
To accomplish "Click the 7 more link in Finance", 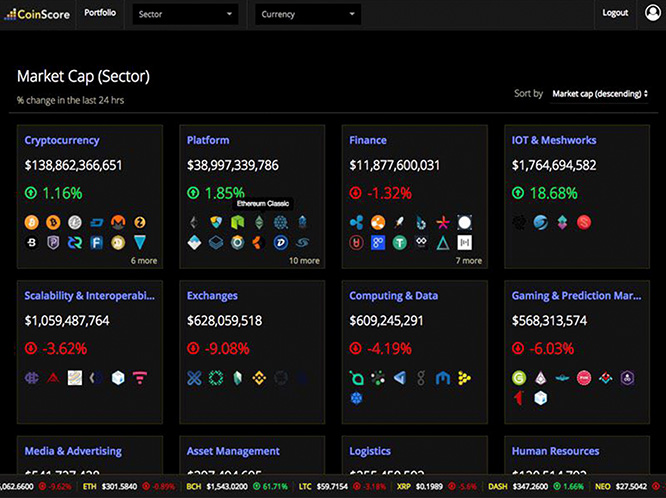I will click(468, 260).
